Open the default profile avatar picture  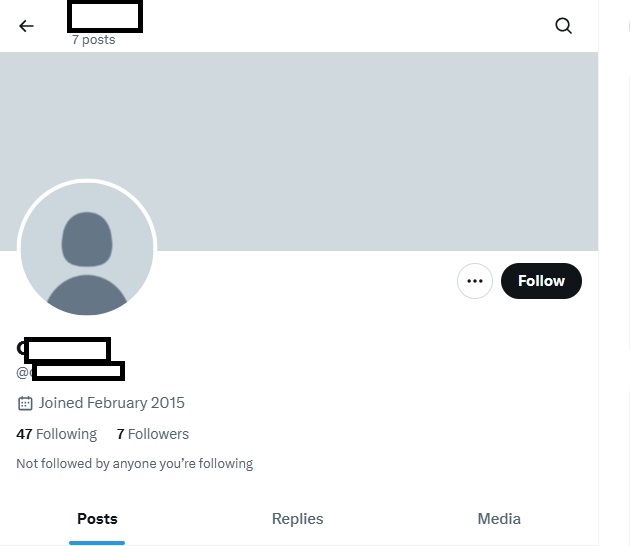click(x=87, y=248)
